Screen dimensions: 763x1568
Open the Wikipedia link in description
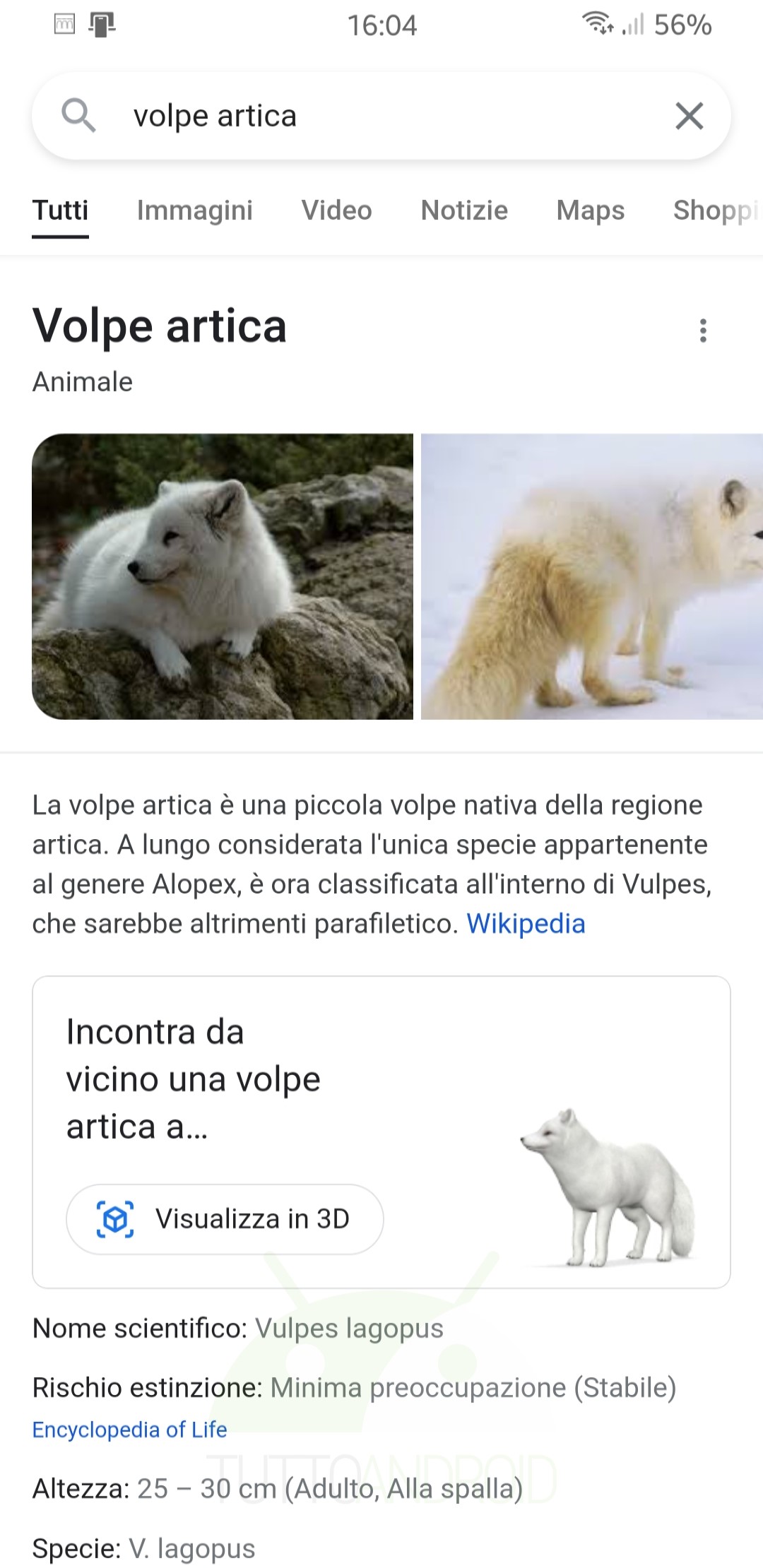pyautogui.click(x=526, y=924)
